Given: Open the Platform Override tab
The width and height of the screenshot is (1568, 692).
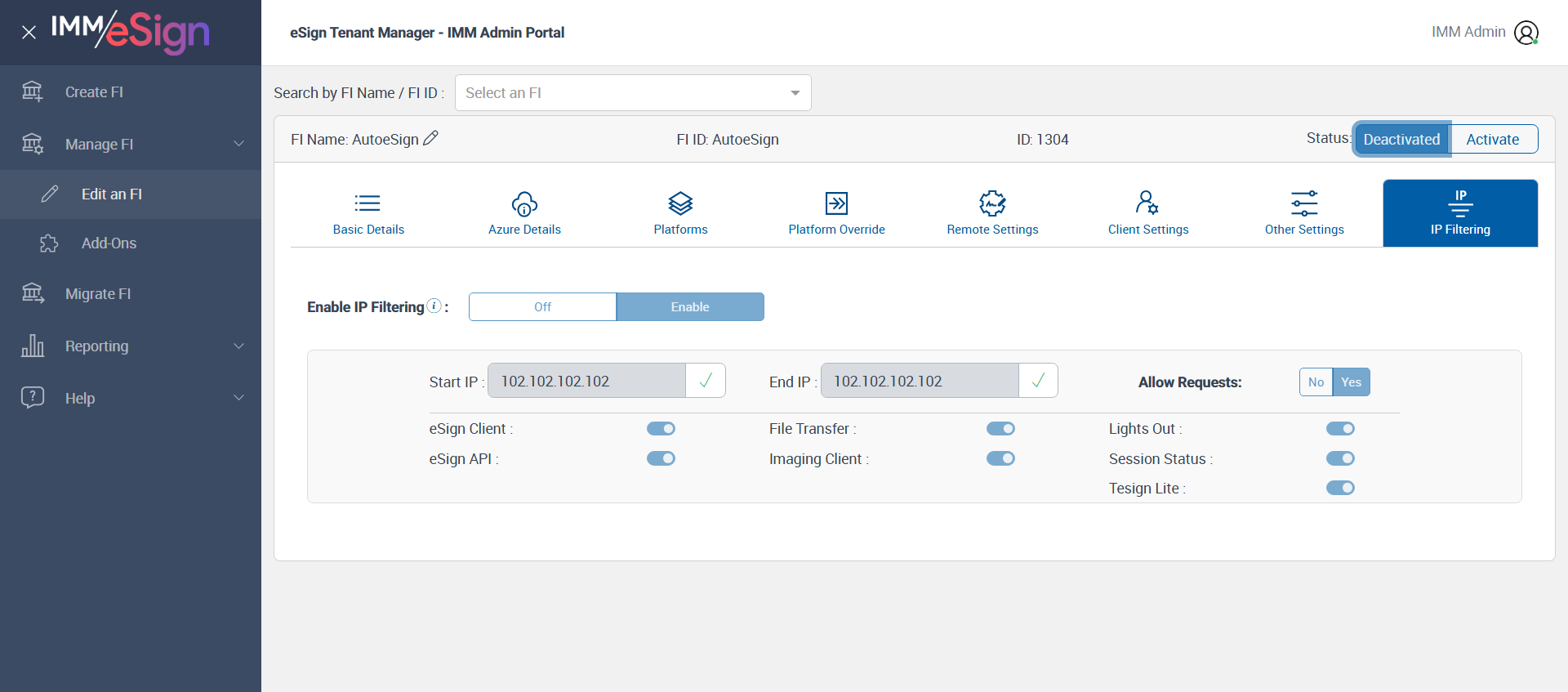Looking at the screenshot, I should point(836,213).
